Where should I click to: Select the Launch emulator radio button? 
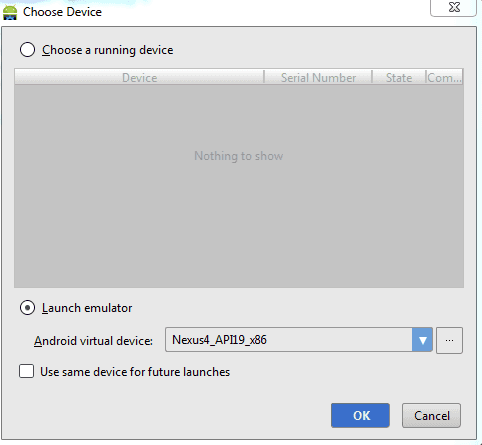click(27, 308)
